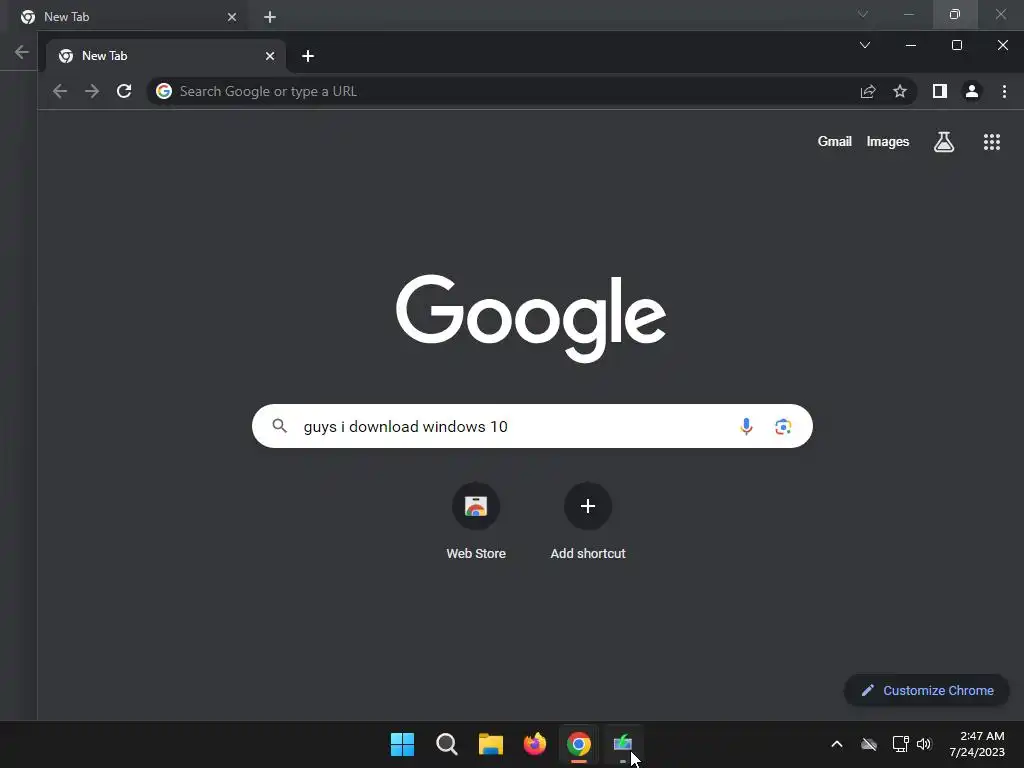Click the volume tray icon
1024x768 pixels.
pos(924,744)
